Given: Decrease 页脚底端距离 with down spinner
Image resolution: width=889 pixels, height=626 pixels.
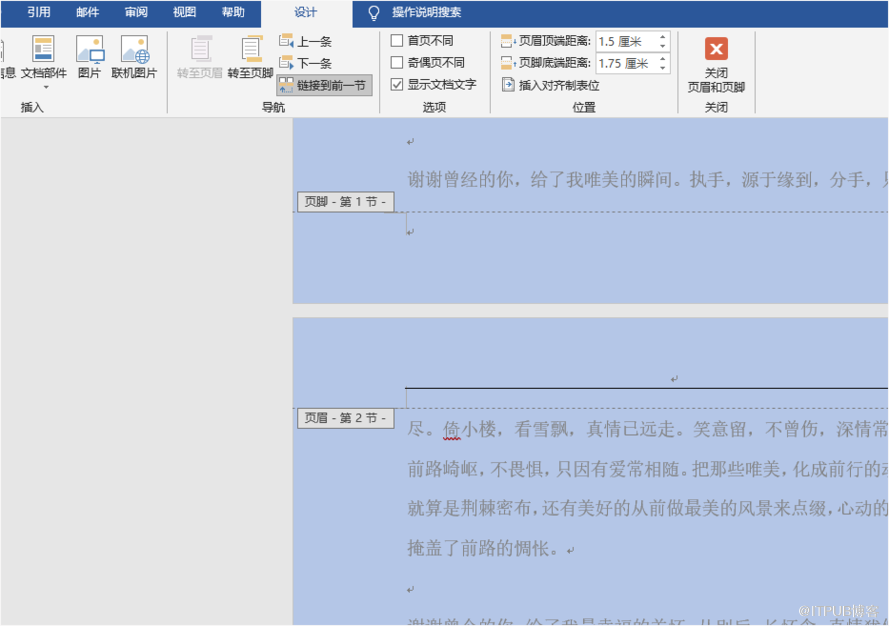Looking at the screenshot, I should [662, 69].
